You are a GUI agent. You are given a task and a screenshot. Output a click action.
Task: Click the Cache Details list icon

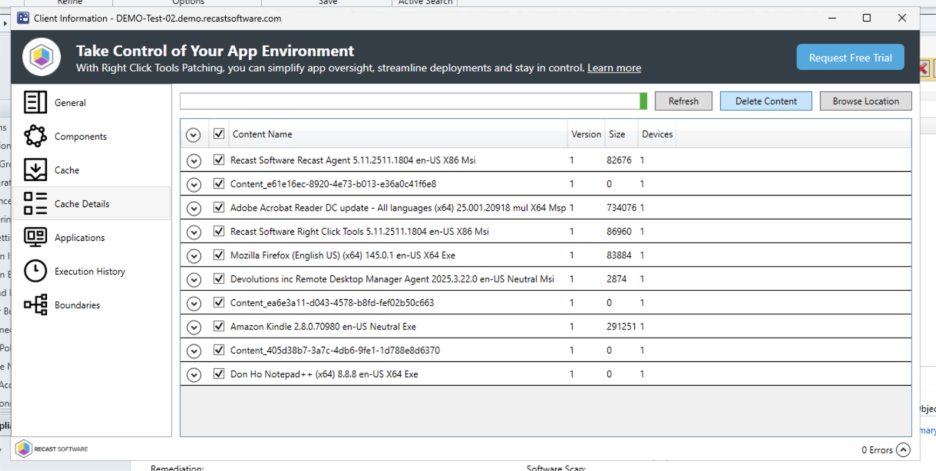point(35,204)
